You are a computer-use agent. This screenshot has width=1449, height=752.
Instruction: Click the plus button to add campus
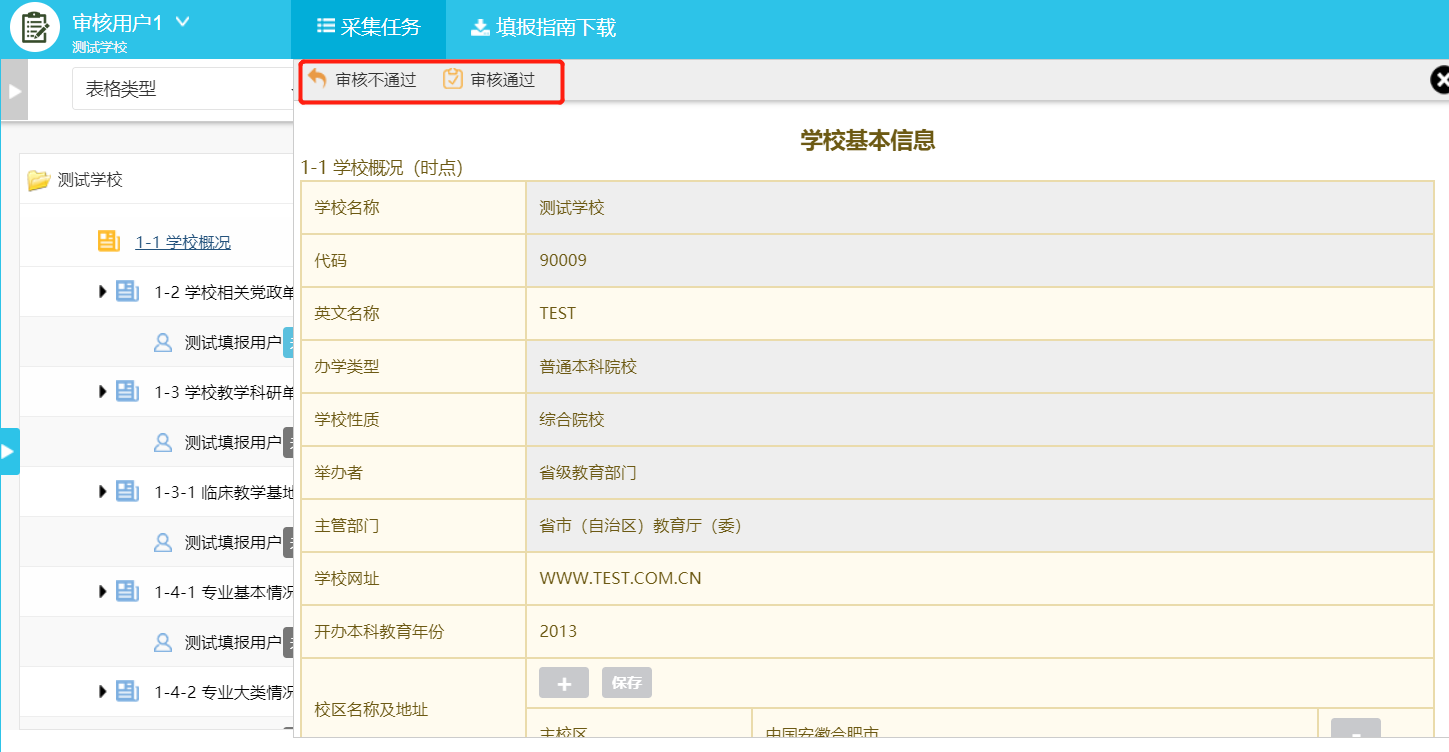564,683
